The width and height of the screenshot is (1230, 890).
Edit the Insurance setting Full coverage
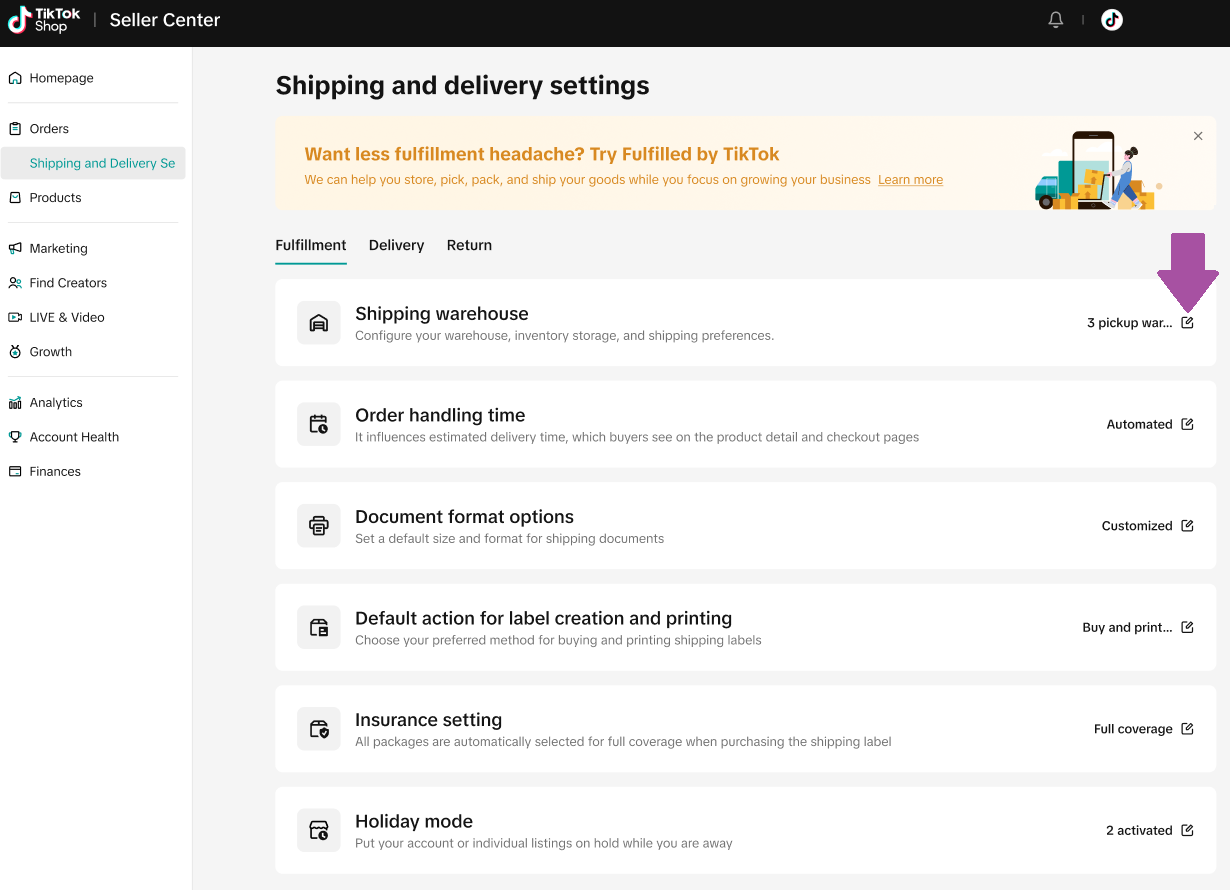(x=1187, y=729)
